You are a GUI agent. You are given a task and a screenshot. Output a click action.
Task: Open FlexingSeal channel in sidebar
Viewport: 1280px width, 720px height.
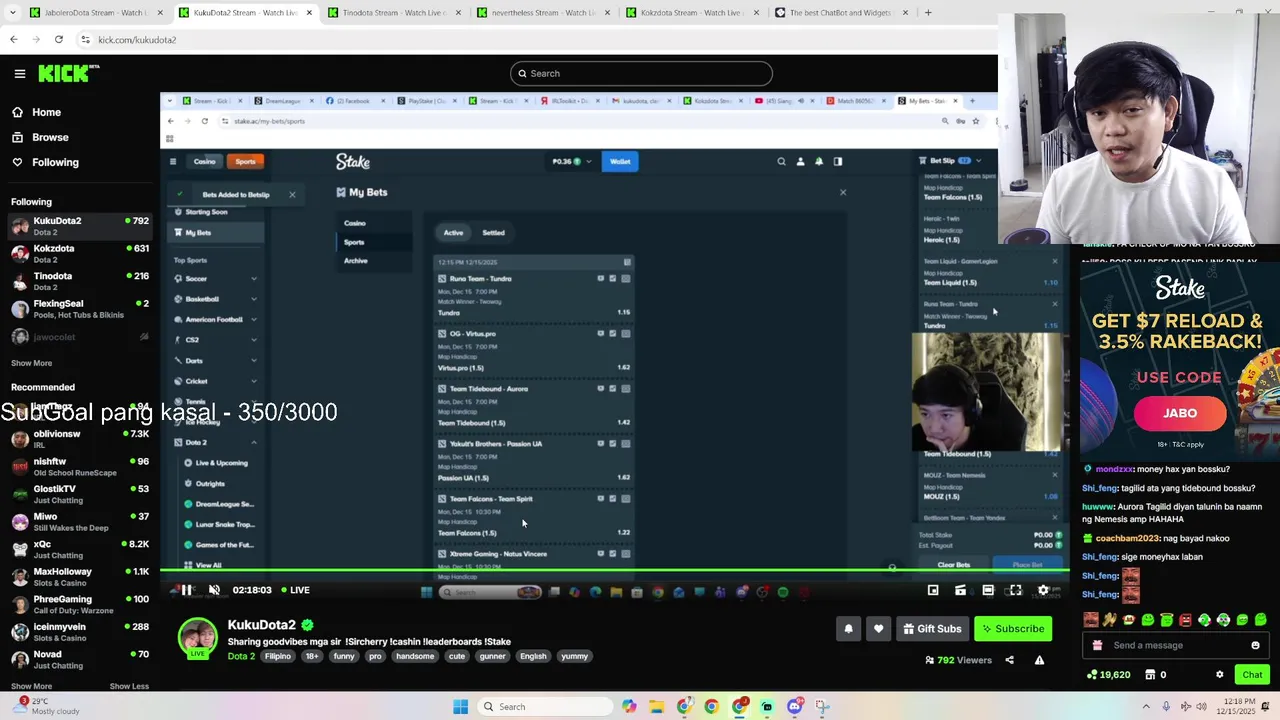click(x=80, y=309)
